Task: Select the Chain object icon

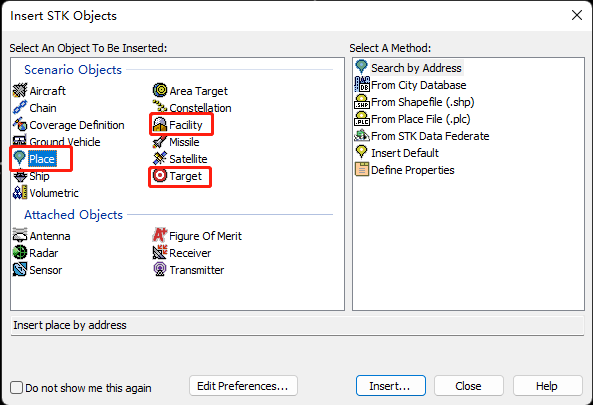Action: pos(20,108)
